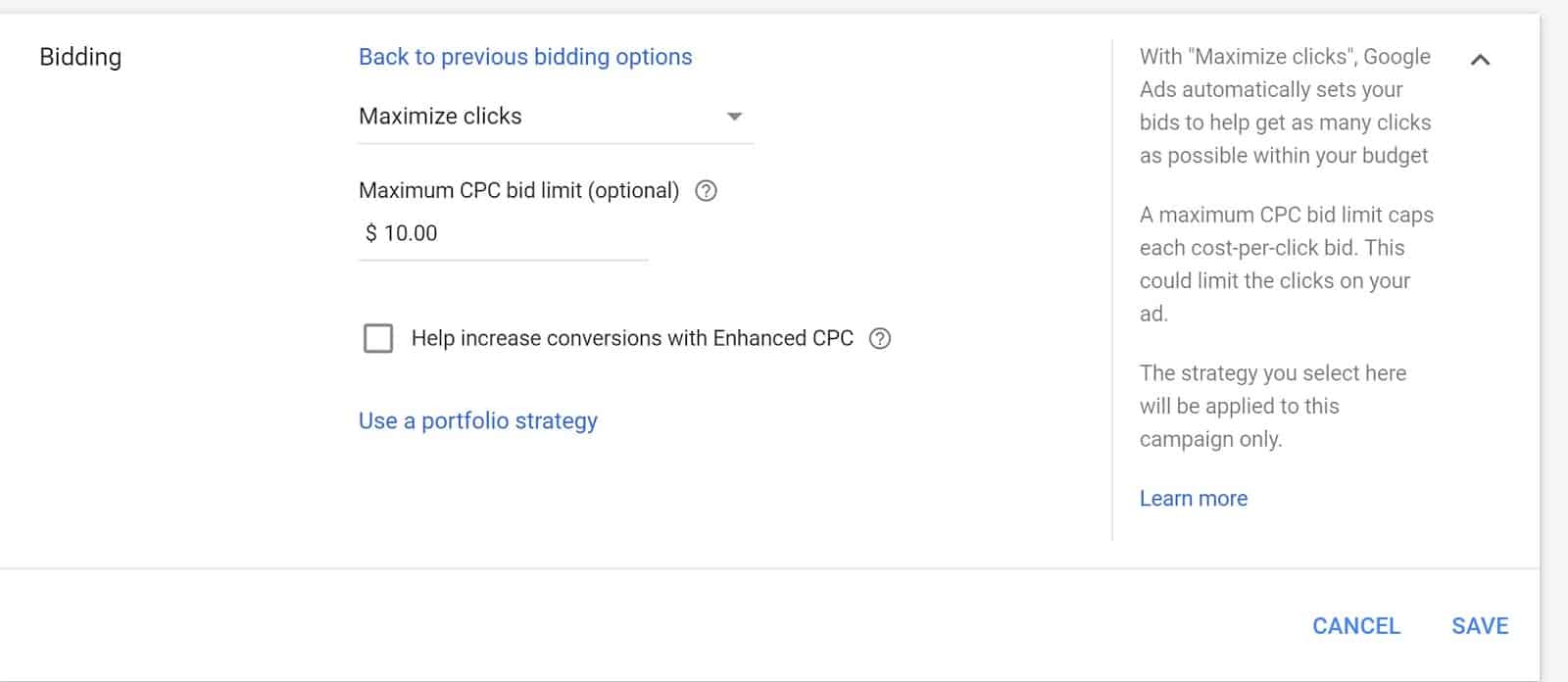Click the Maximum CPC bid limit (optional) label
Image resolution: width=1568 pixels, height=682 pixels.
[518, 190]
